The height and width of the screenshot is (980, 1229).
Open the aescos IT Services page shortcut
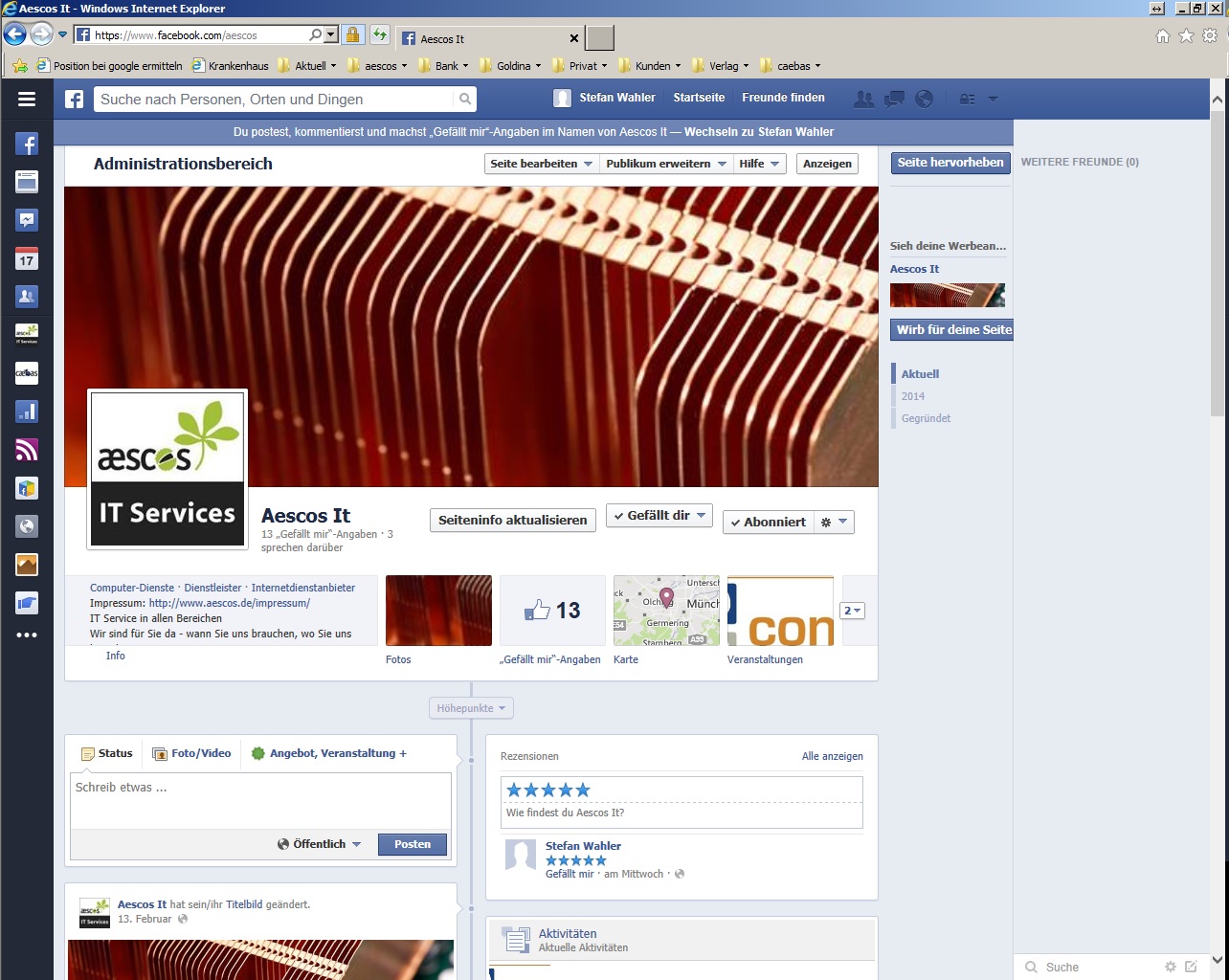(27, 334)
